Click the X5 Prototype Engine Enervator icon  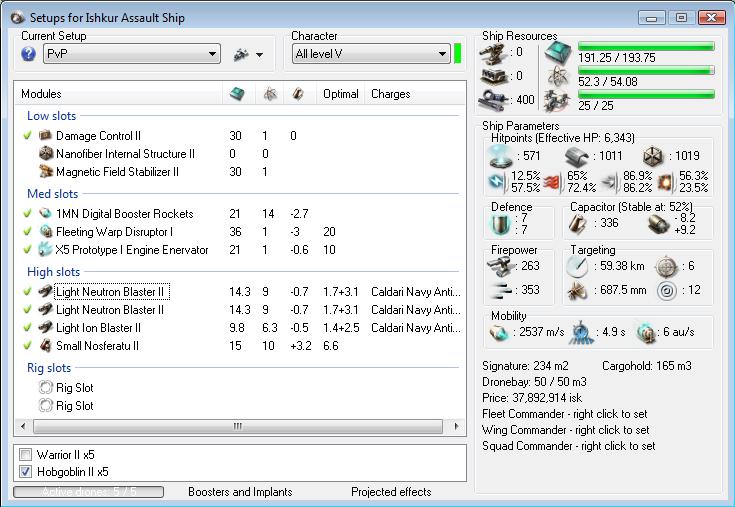pyautogui.click(x=45, y=250)
